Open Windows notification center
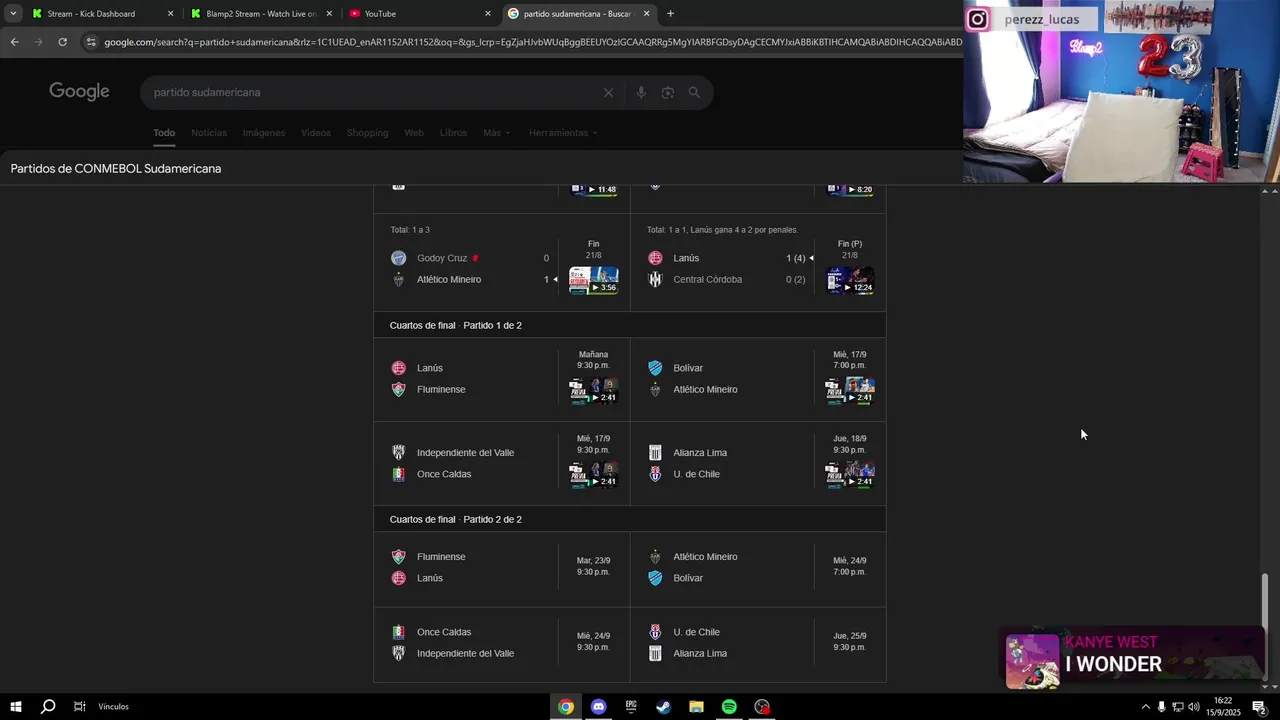The image size is (1280, 720). coord(1259,707)
